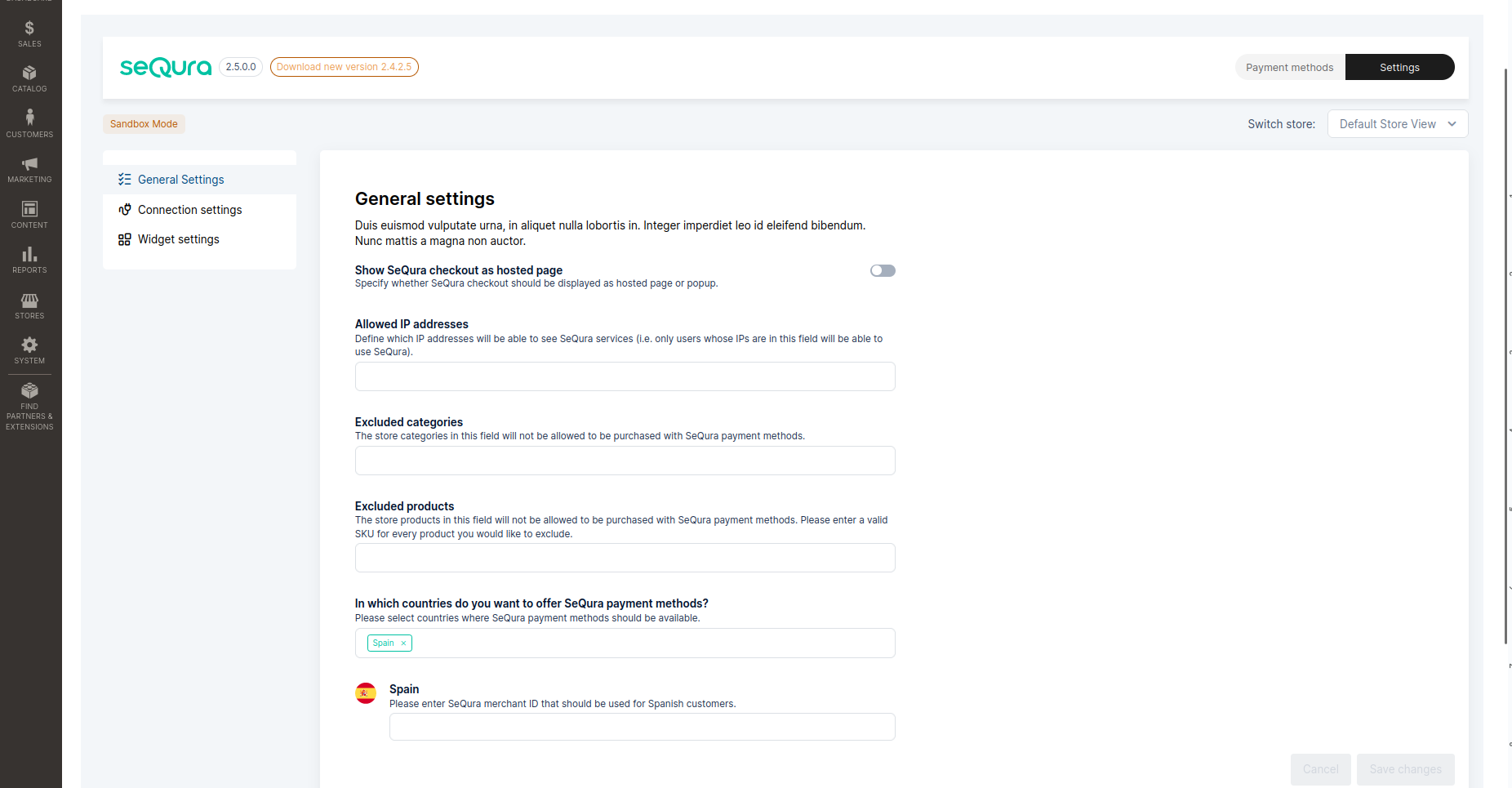Focus the Excluded categories input field
The height and width of the screenshot is (788, 1512).
click(x=625, y=461)
